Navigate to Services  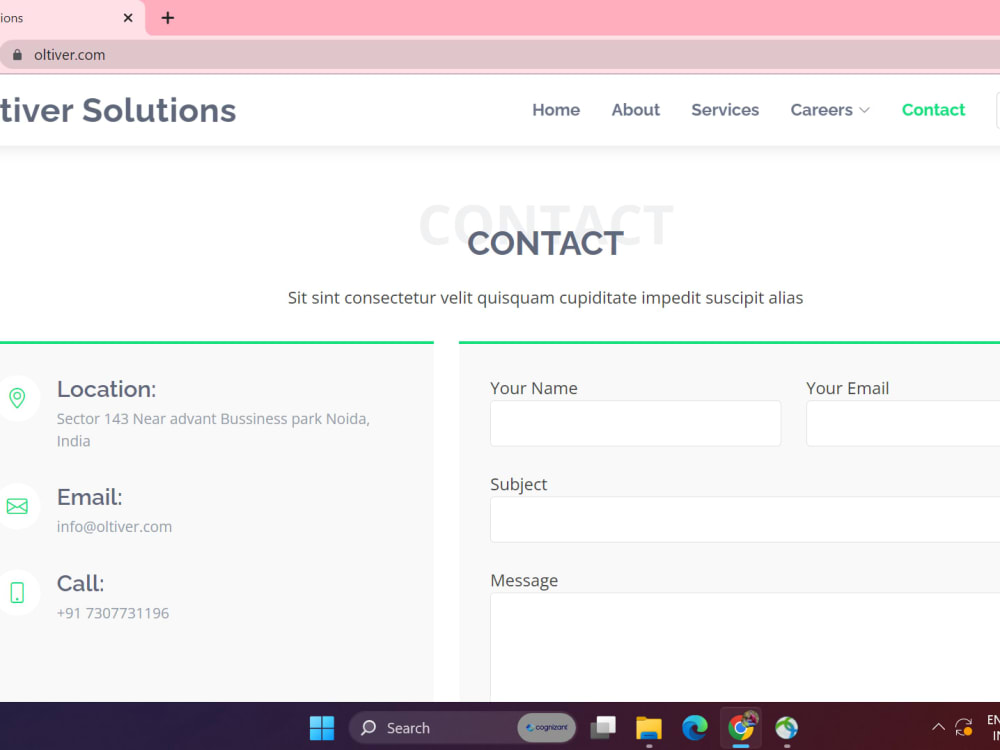coord(725,110)
